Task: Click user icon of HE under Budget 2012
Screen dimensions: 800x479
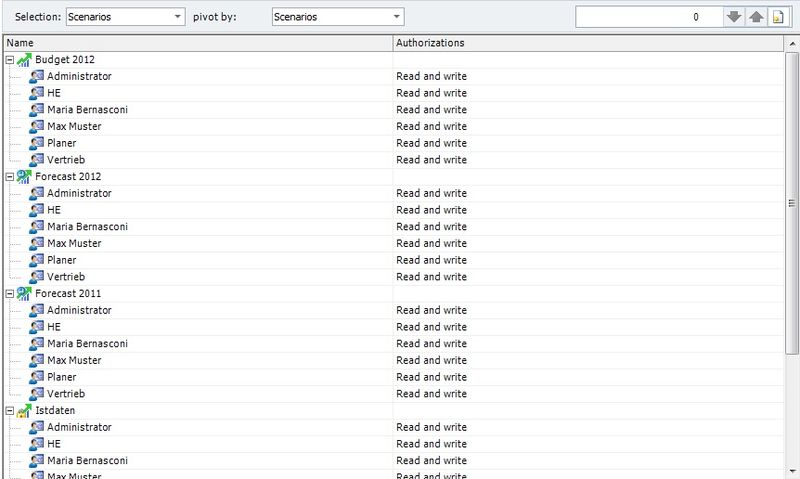Action: point(36,93)
